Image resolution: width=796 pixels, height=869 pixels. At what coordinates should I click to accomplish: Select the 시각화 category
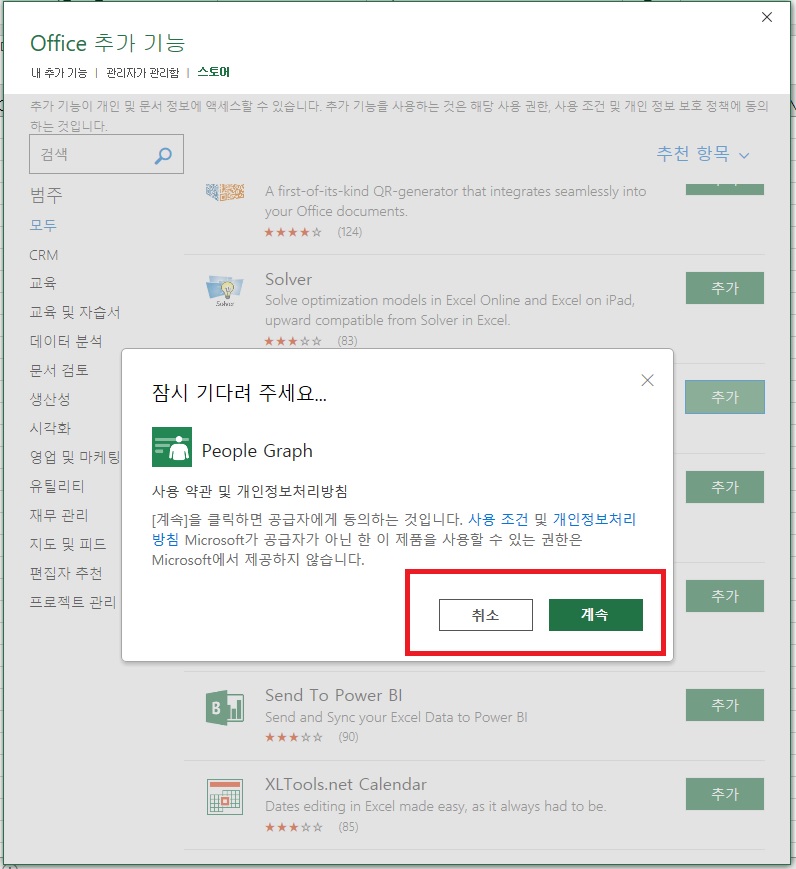pyautogui.click(x=50, y=428)
